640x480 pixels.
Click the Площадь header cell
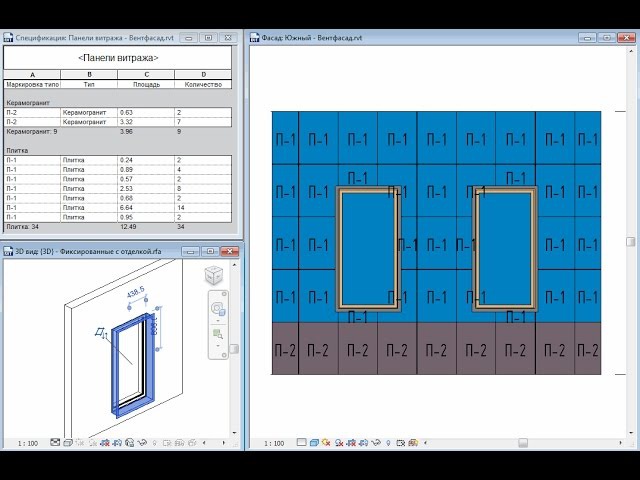[x=146, y=84]
